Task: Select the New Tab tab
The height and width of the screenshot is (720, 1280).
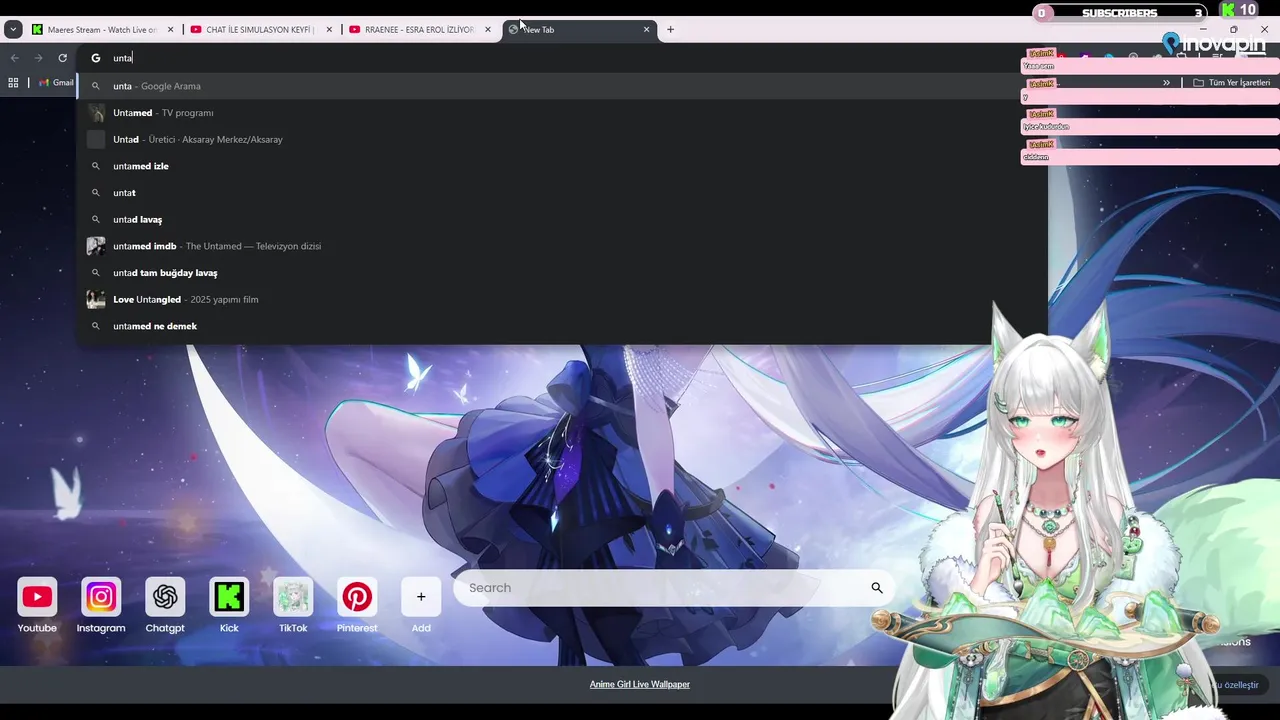Action: pyautogui.click(x=578, y=30)
